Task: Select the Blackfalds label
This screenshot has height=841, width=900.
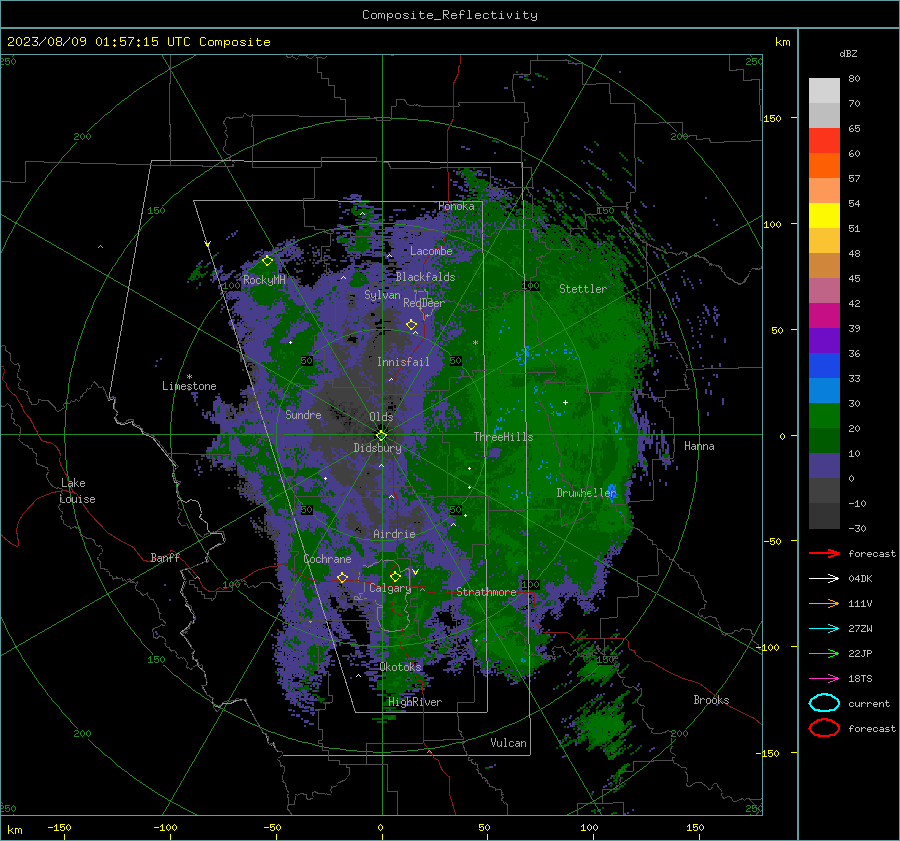Action: (425, 277)
